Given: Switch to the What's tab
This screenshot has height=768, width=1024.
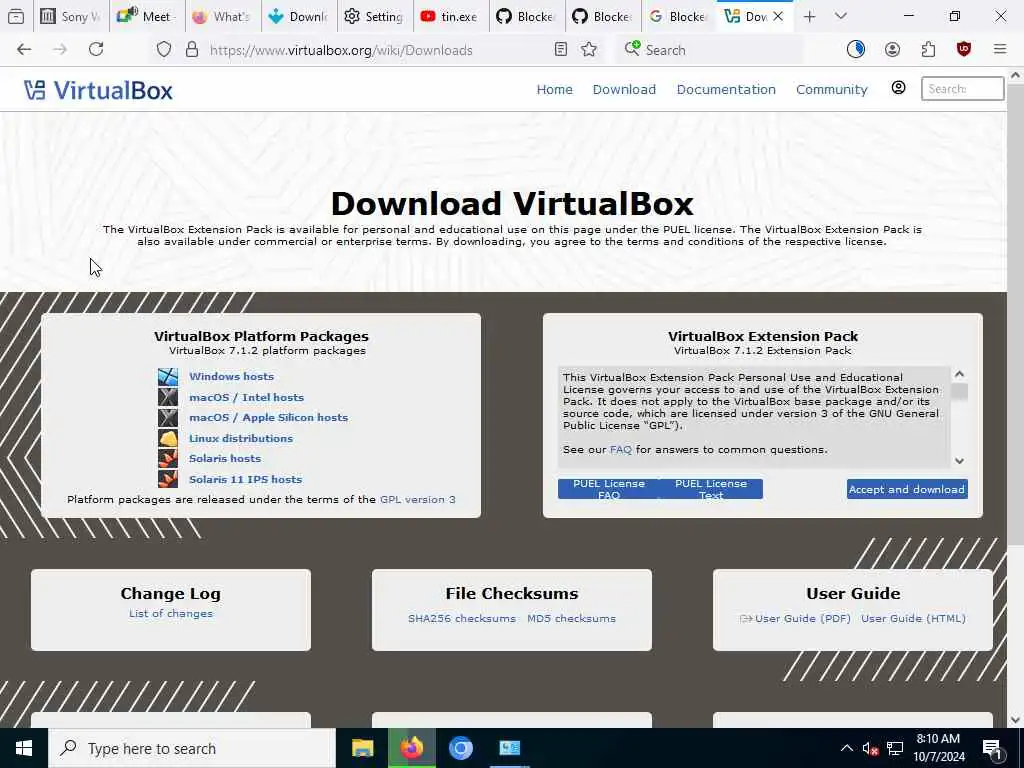Looking at the screenshot, I should tap(223, 17).
